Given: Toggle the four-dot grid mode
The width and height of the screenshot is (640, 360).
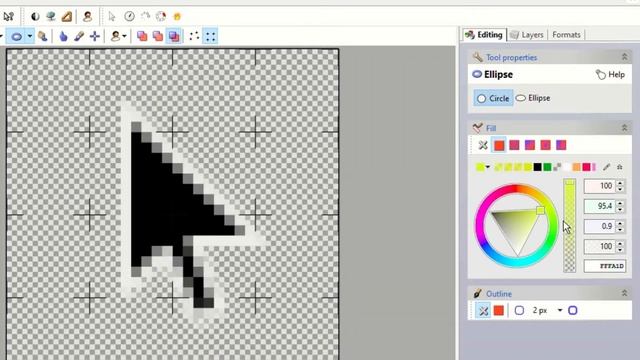Looking at the screenshot, I should coord(210,36).
